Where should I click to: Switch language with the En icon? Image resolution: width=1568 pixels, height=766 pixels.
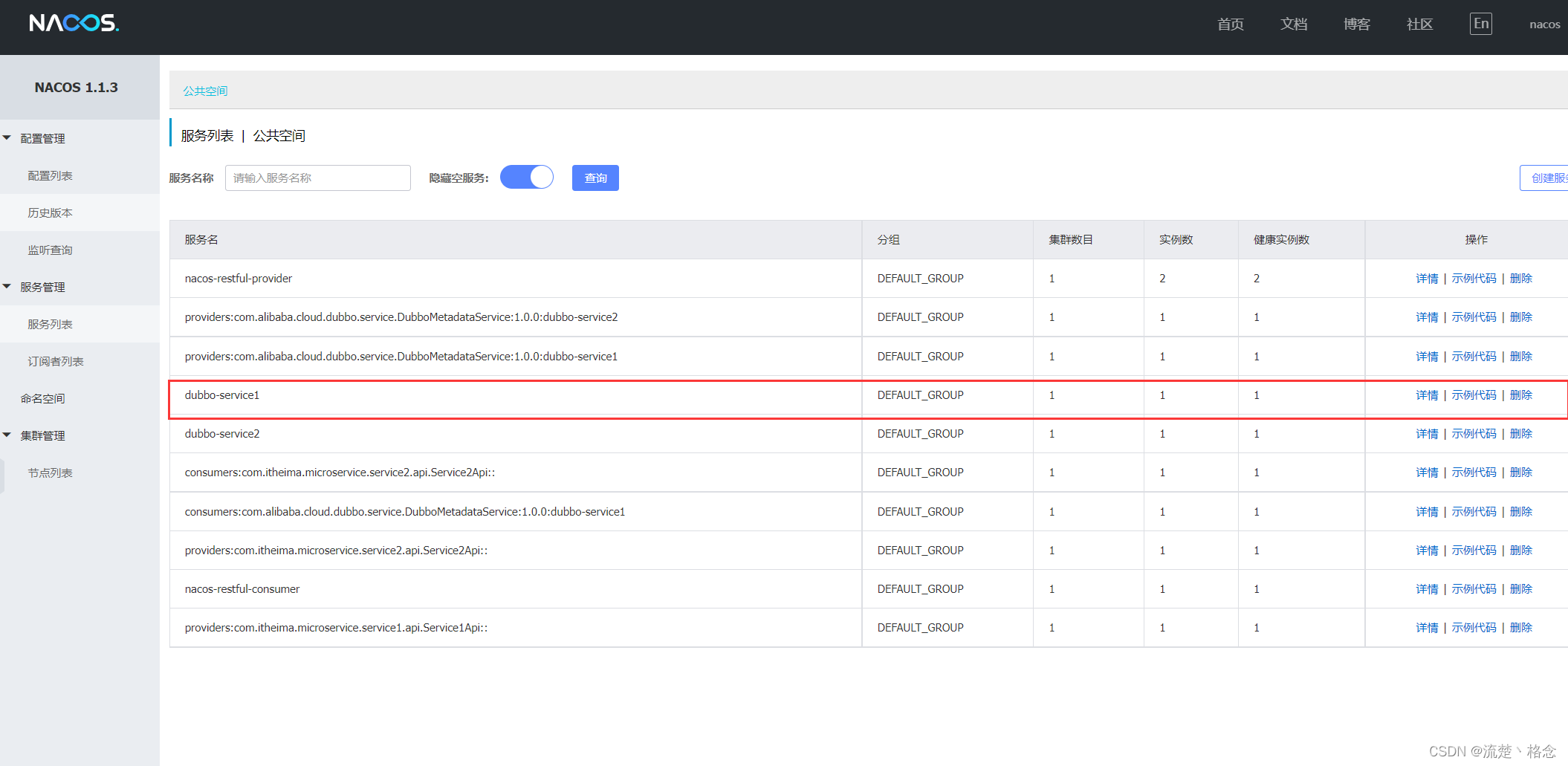point(1480,24)
